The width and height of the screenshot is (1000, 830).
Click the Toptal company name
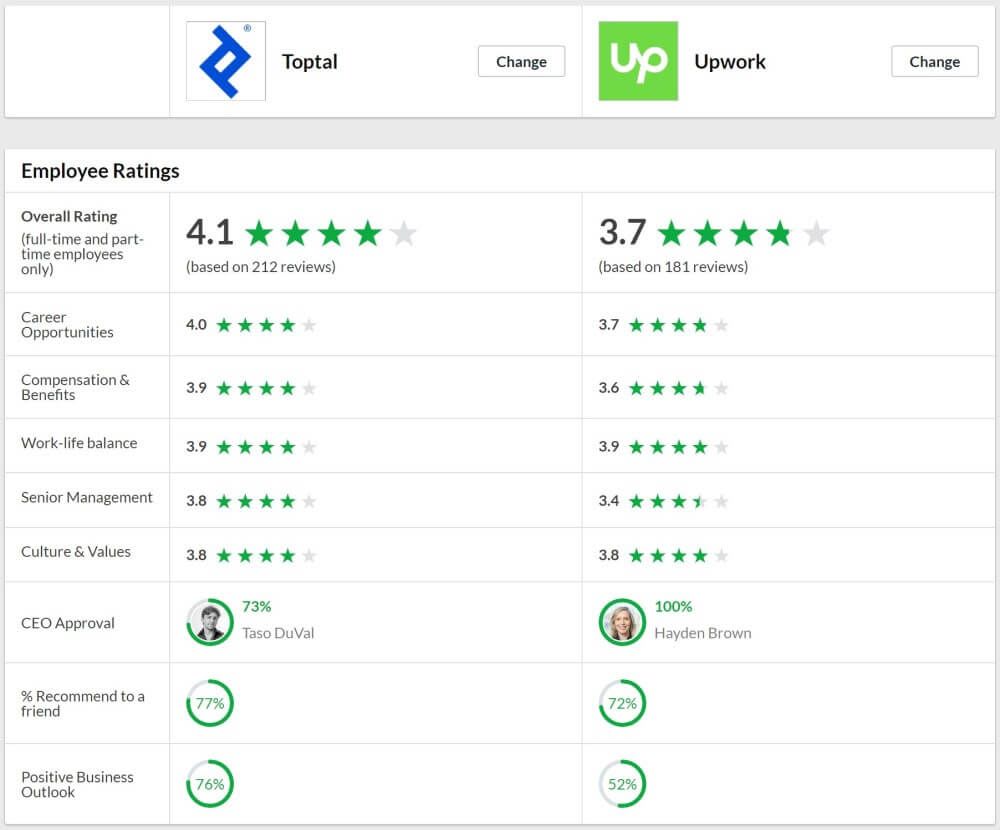pos(310,62)
